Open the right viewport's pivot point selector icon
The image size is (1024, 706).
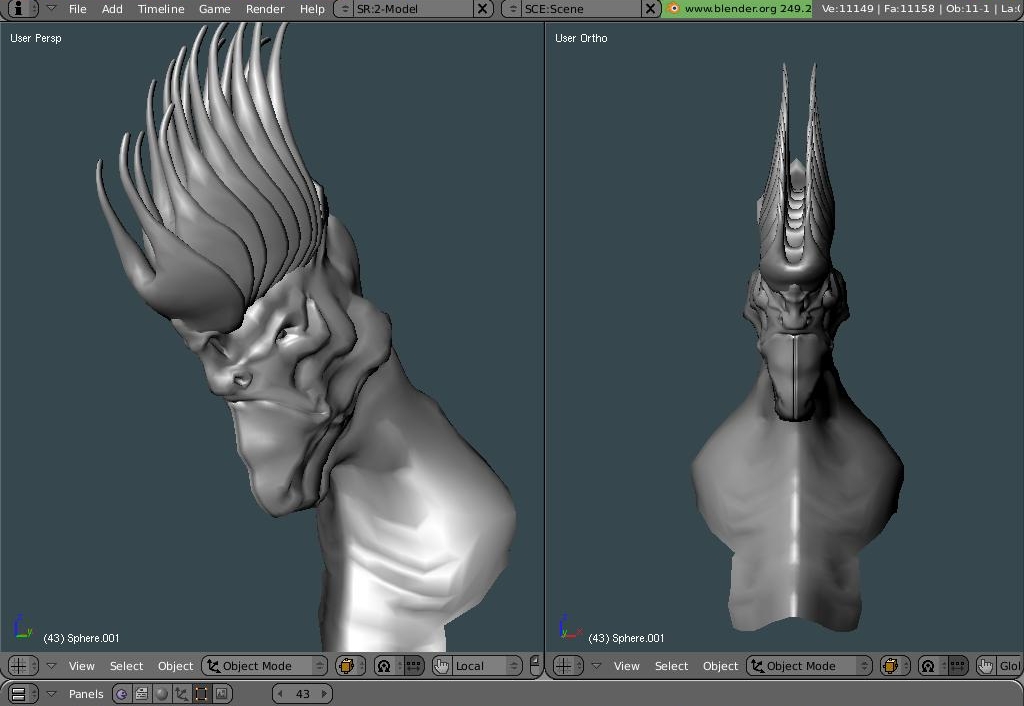click(933, 666)
